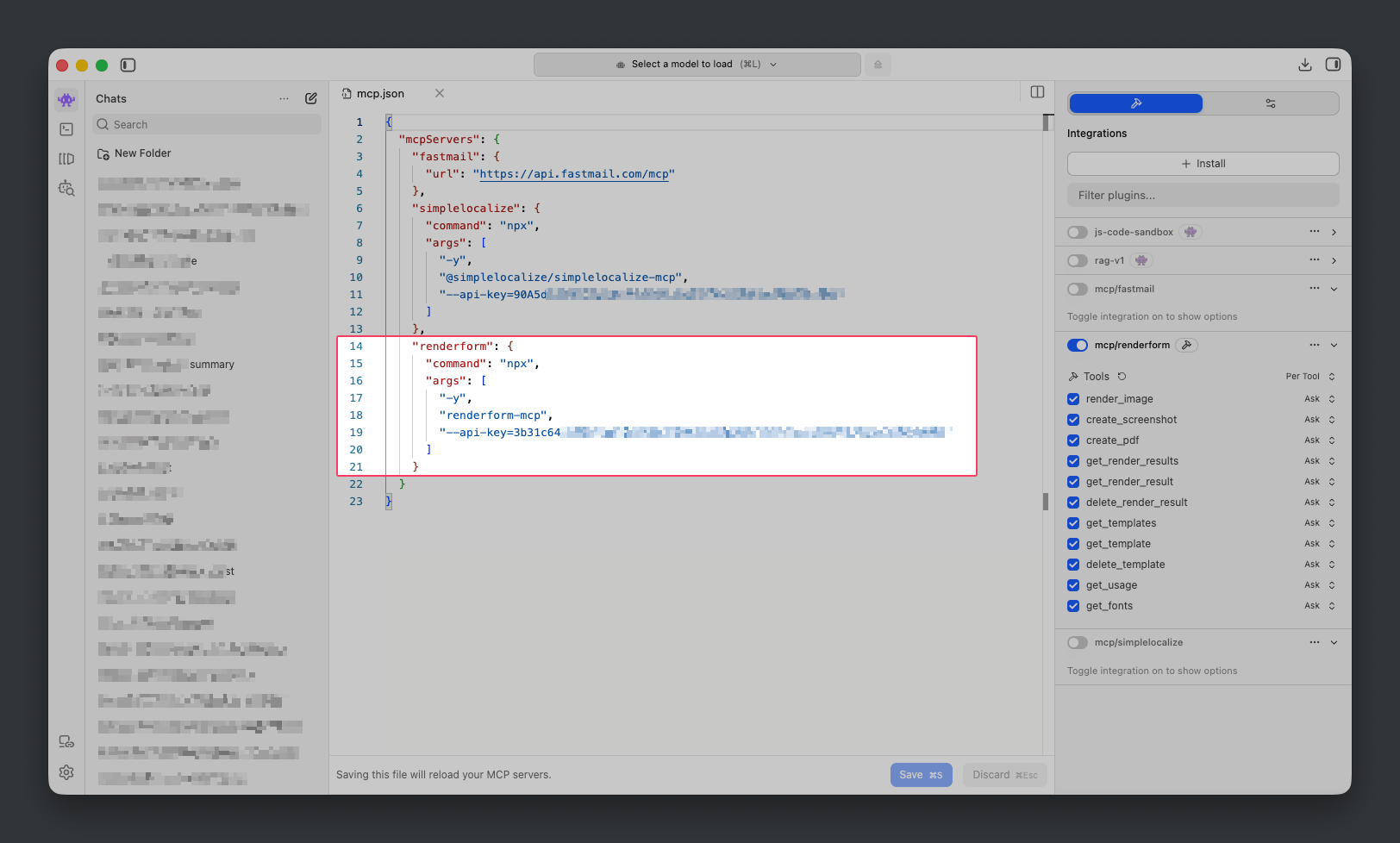Open the fastmail API URL link

[x=574, y=174]
